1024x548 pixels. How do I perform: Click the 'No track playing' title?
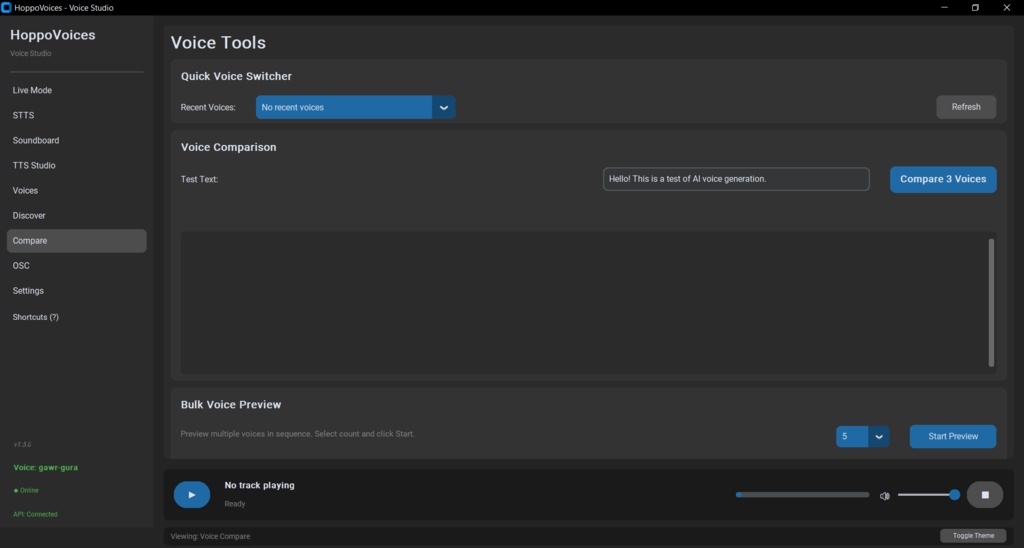tap(259, 485)
